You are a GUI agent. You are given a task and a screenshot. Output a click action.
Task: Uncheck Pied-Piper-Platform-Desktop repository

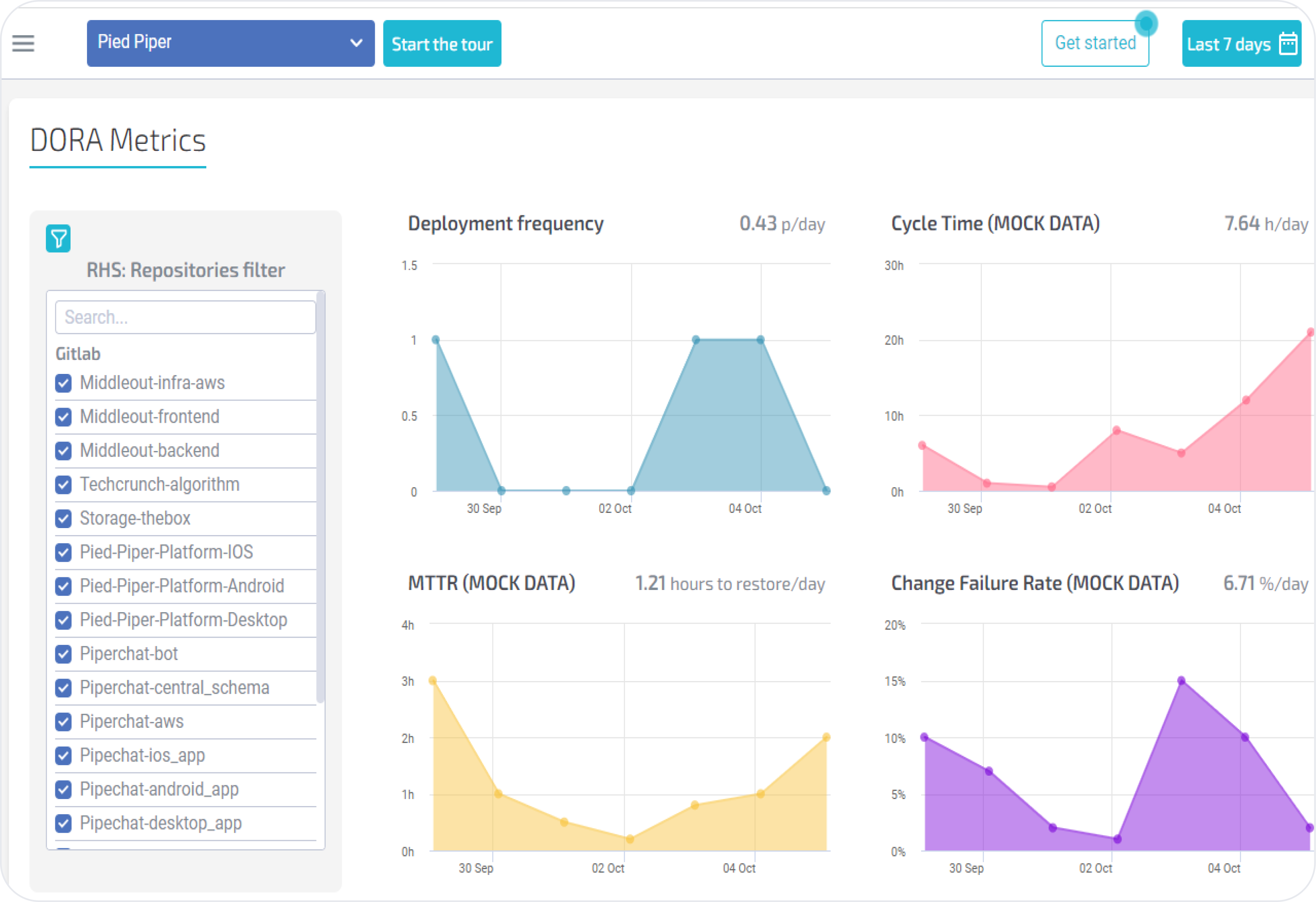64,621
